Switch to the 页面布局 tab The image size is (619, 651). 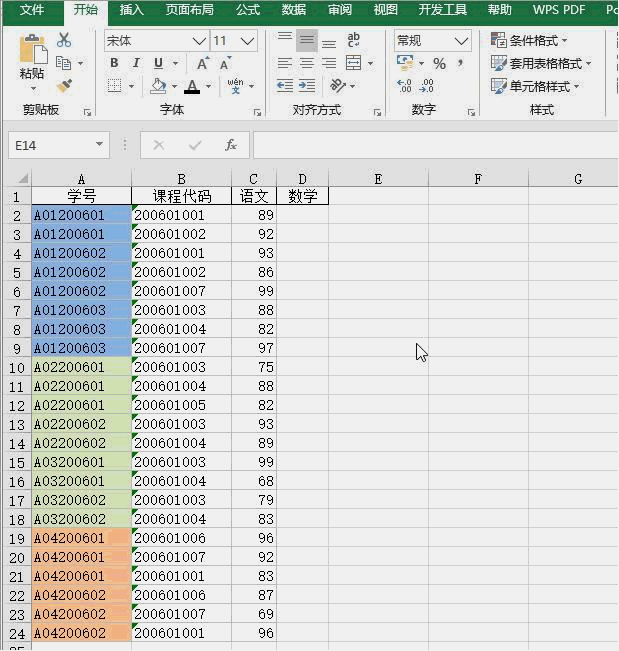point(190,9)
